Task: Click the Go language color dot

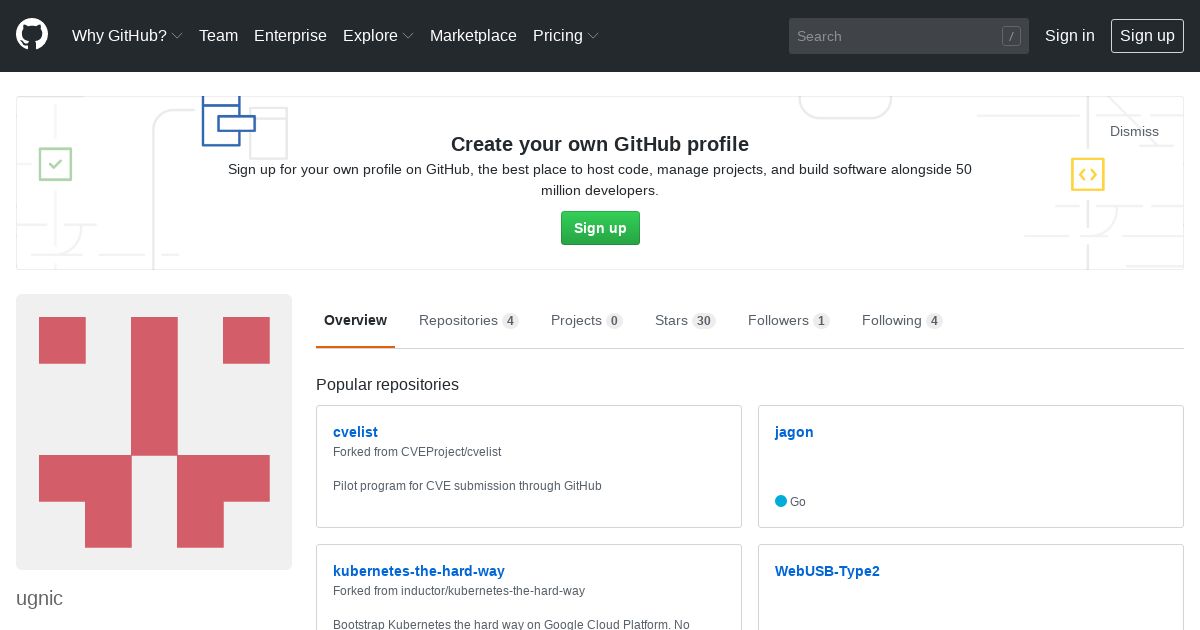Action: point(781,501)
